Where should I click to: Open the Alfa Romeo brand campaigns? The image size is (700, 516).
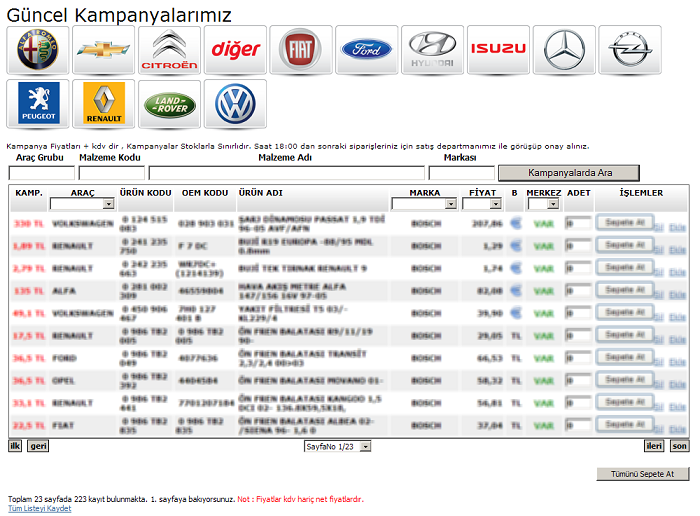coord(38,50)
